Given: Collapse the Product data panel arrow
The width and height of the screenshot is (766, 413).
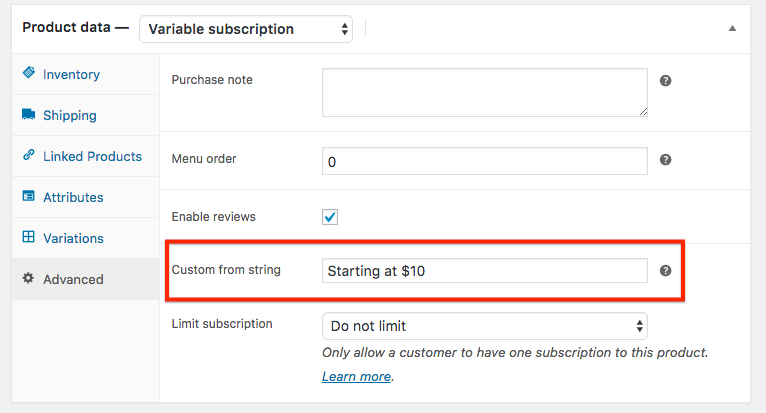Looking at the screenshot, I should [x=732, y=28].
